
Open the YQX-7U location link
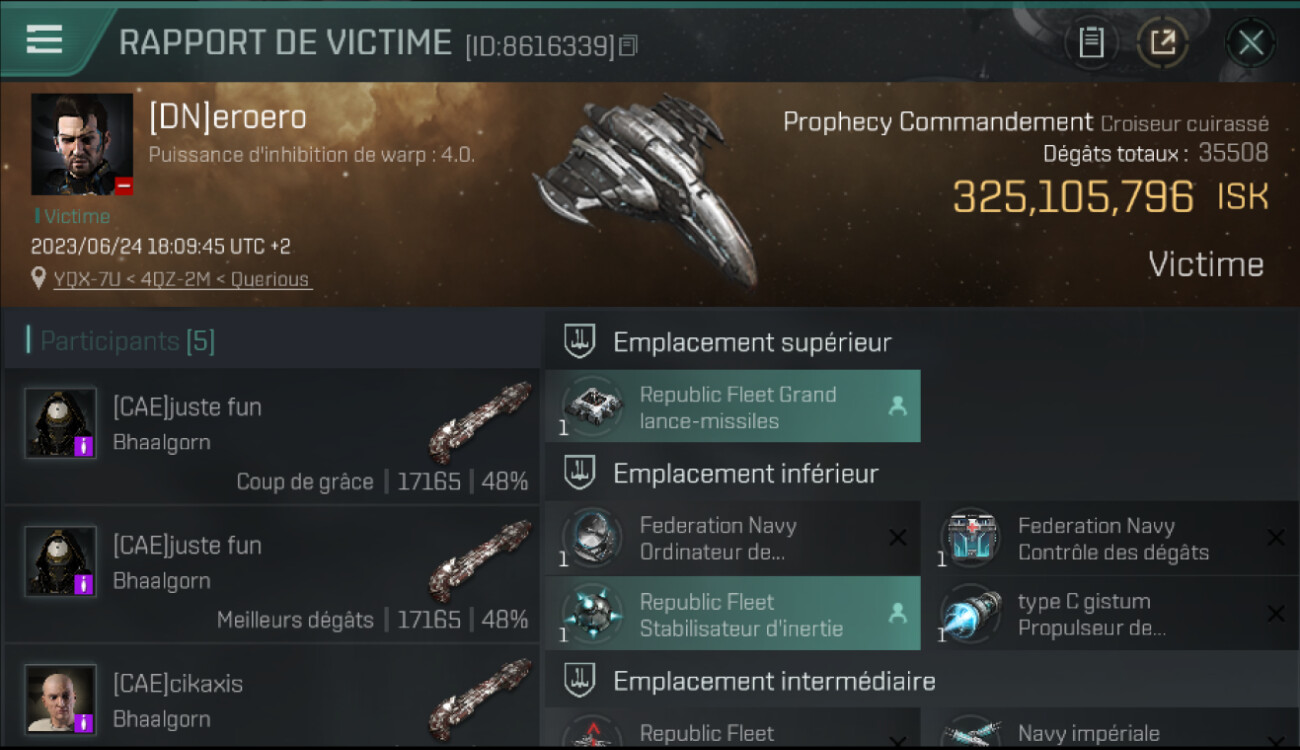coord(182,279)
